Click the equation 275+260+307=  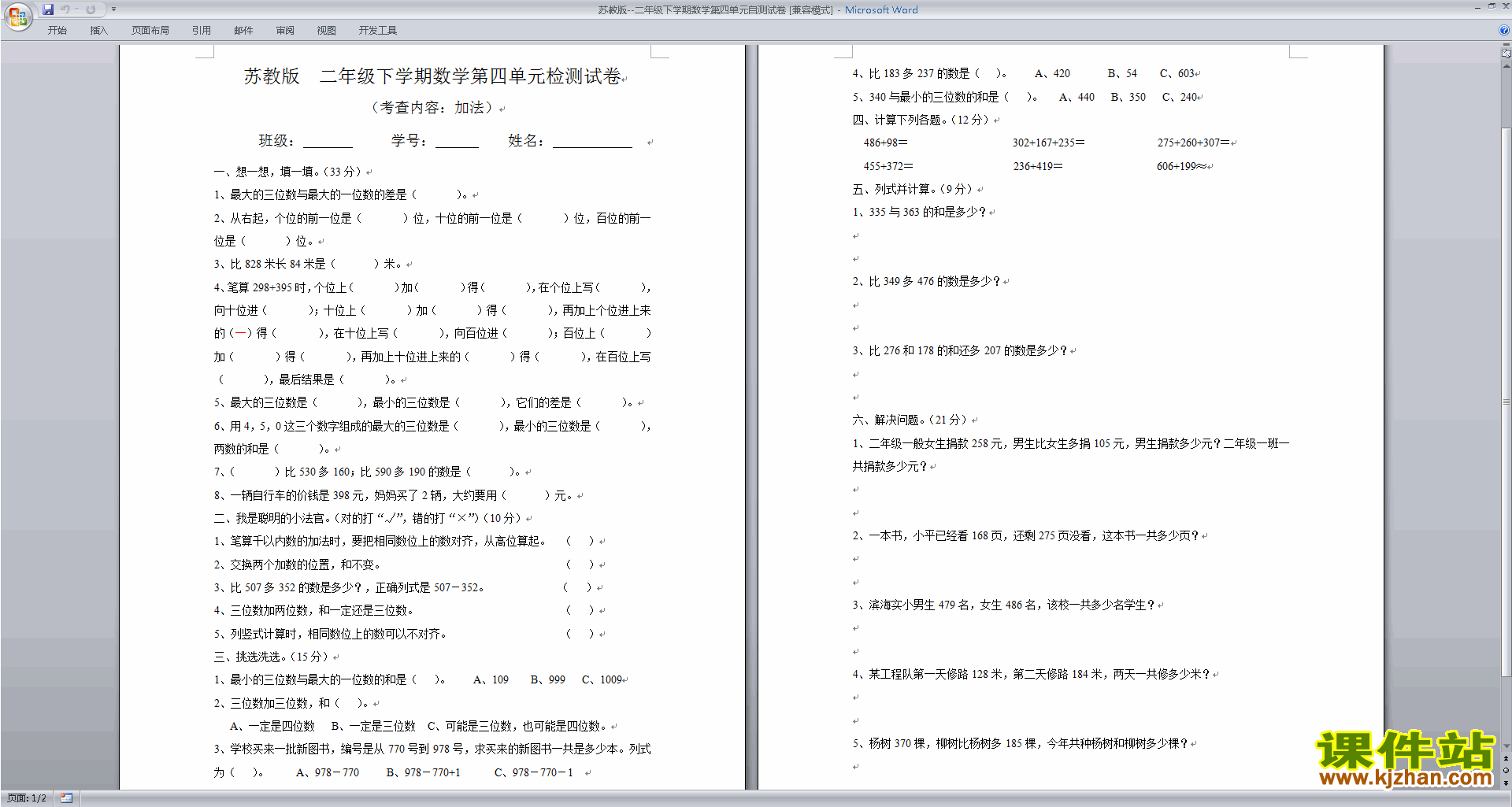tap(1193, 143)
